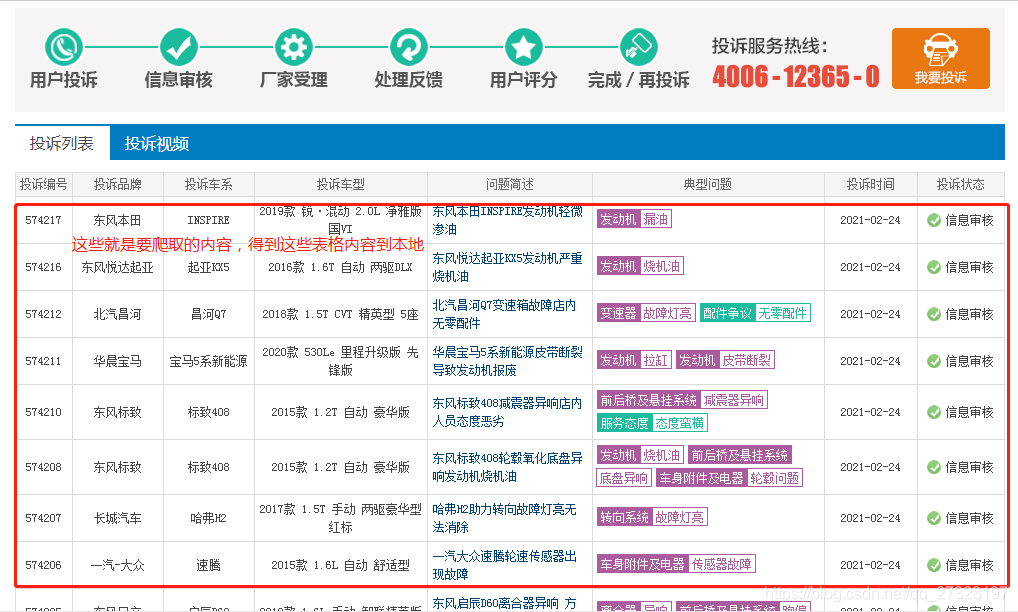This screenshot has width=1018, height=612.
Task: Click the 前后桥及悬挂系统 减震器异响 tag
Action: [682, 400]
